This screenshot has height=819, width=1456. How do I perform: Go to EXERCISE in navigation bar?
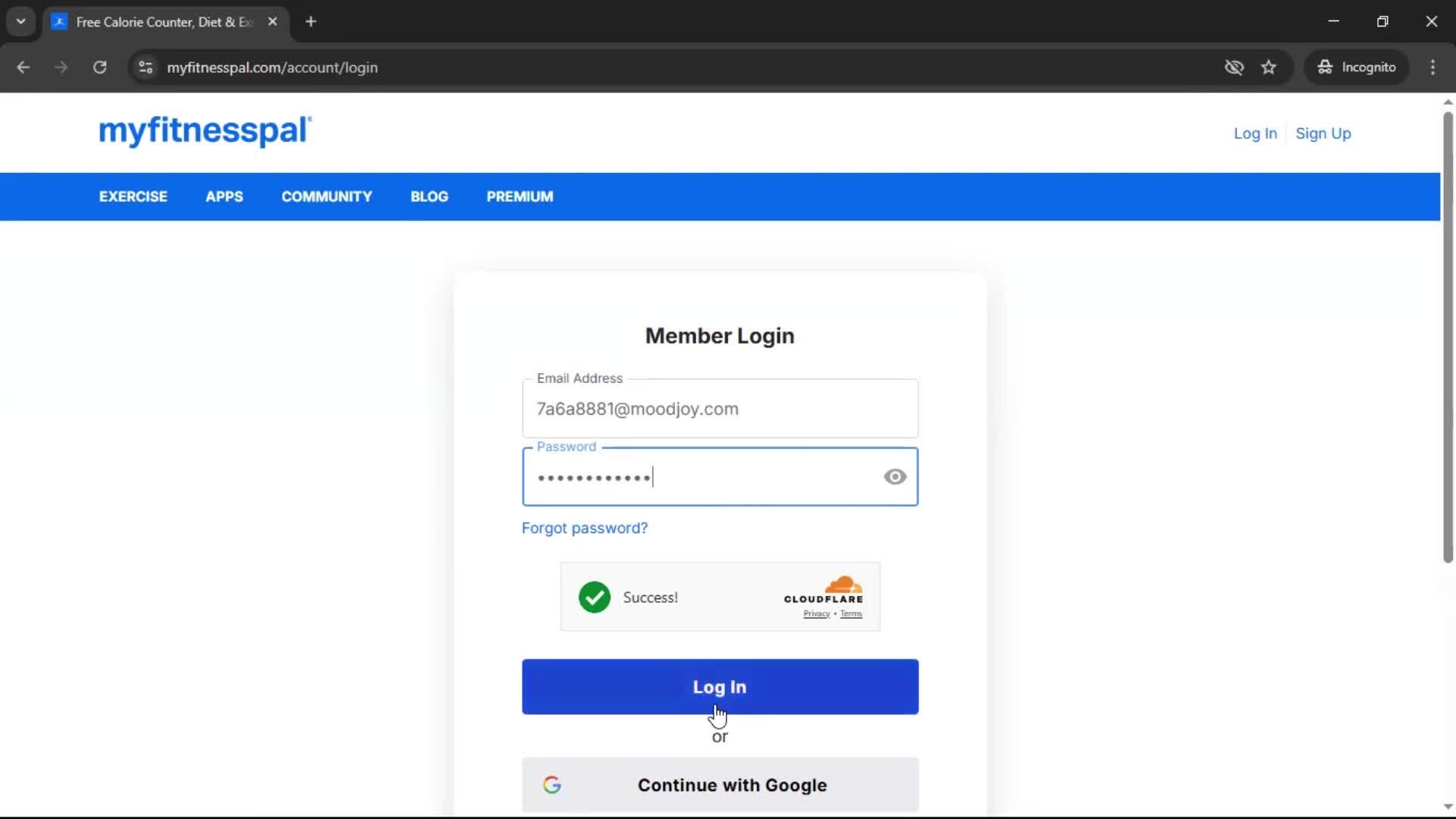coord(133,196)
